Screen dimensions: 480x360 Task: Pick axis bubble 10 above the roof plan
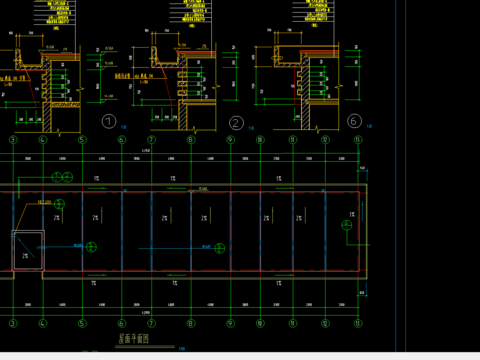pos(260,140)
